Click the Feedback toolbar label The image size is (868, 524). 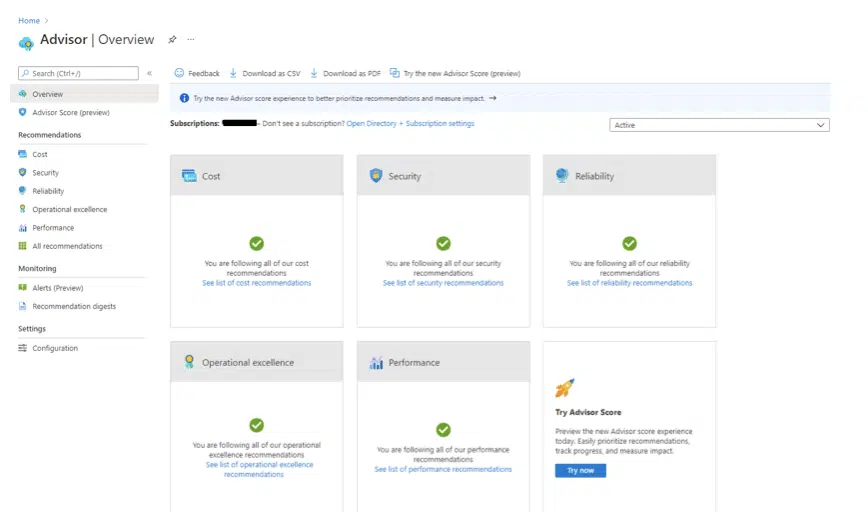pyautogui.click(x=204, y=73)
